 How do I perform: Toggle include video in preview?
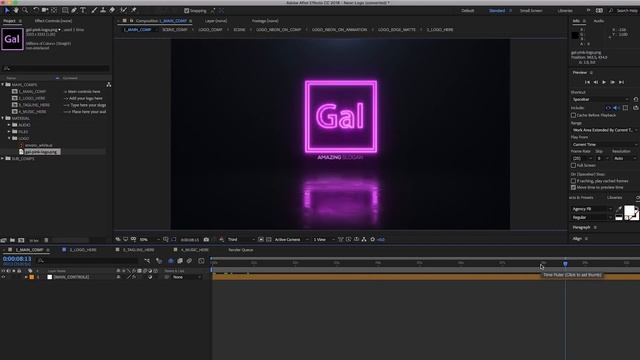[608, 108]
